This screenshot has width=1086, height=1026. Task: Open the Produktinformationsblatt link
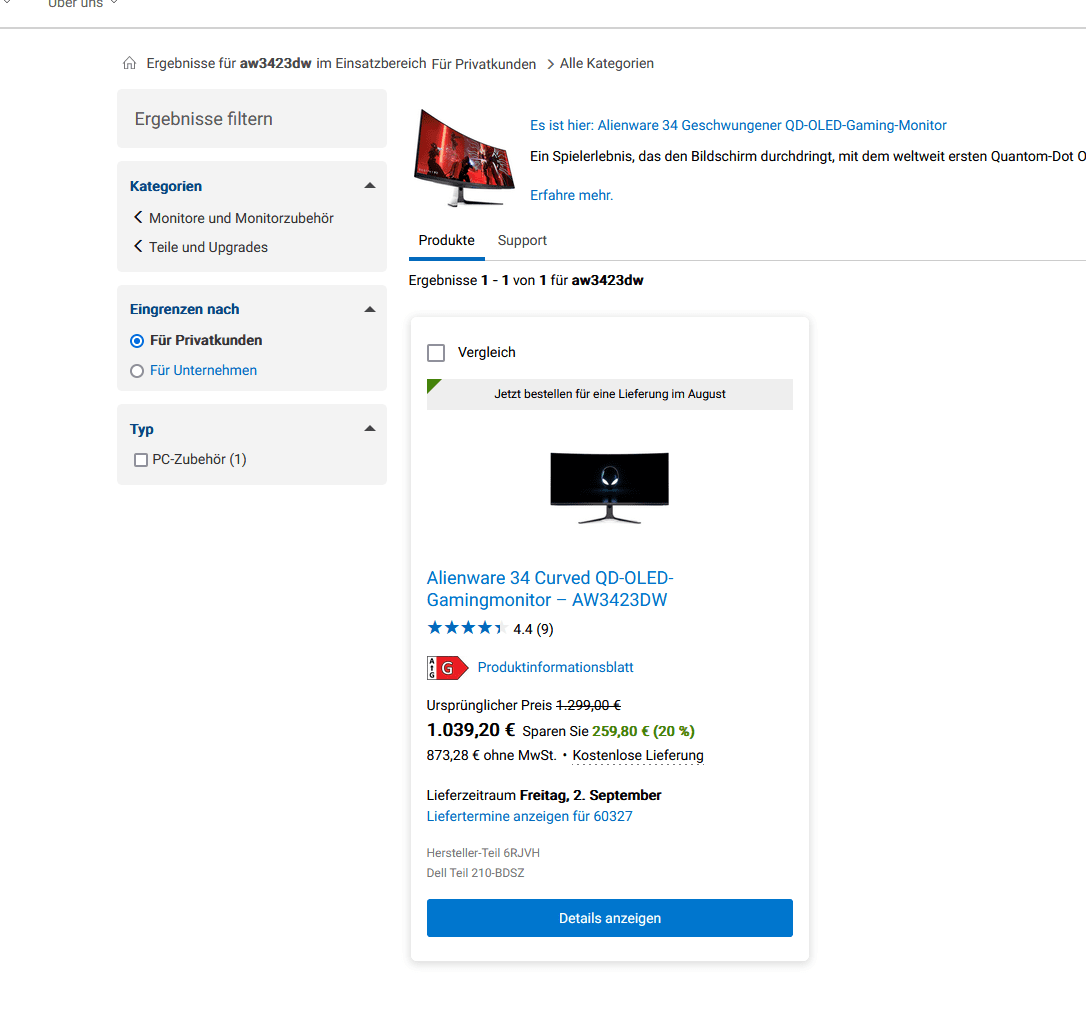pos(555,667)
